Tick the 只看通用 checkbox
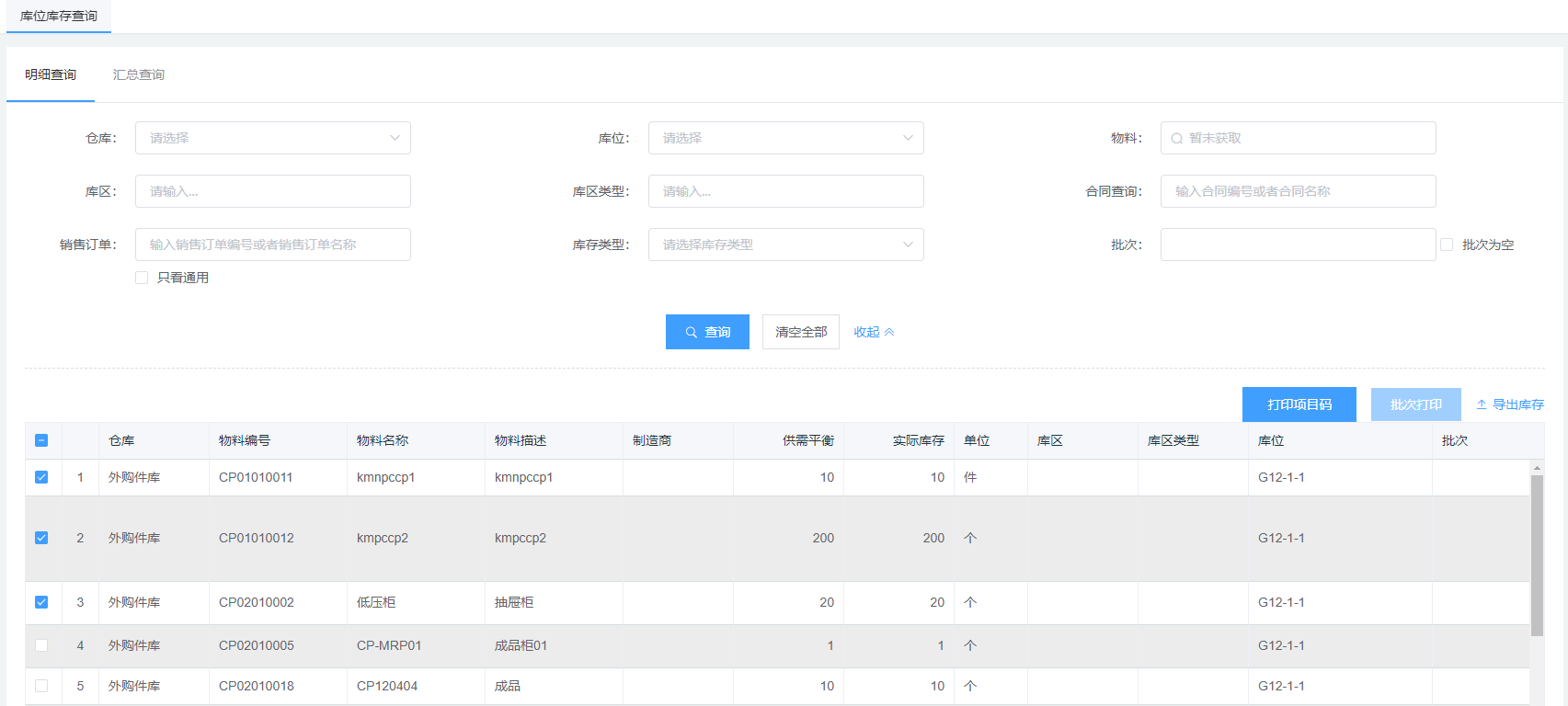Image resolution: width=1568 pixels, height=706 pixels. (142, 278)
